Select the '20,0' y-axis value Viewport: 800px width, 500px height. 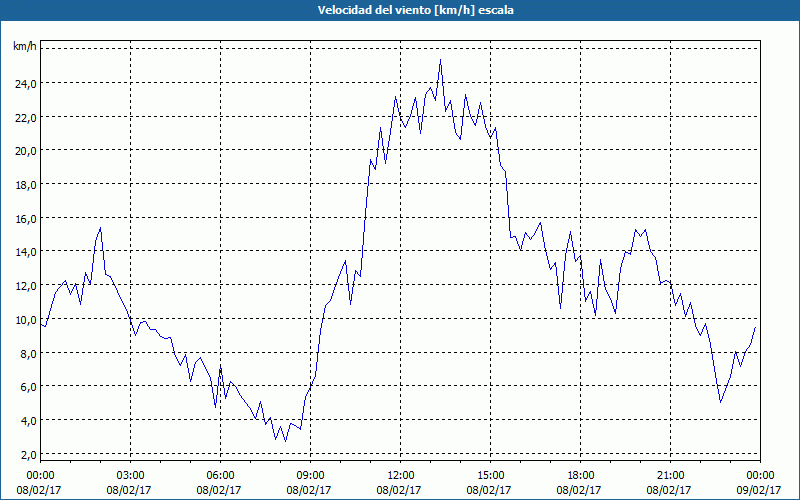point(26,152)
